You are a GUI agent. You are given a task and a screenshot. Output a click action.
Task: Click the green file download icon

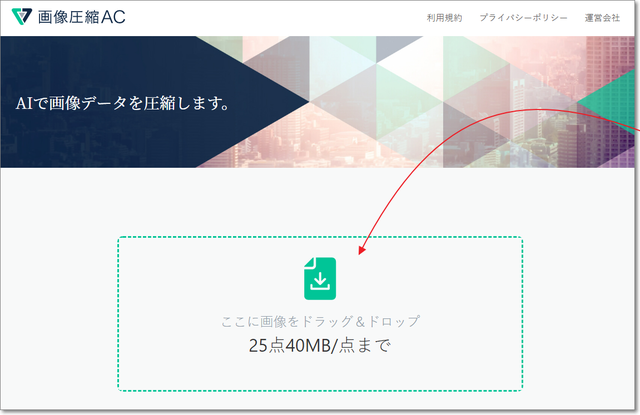[320, 278]
